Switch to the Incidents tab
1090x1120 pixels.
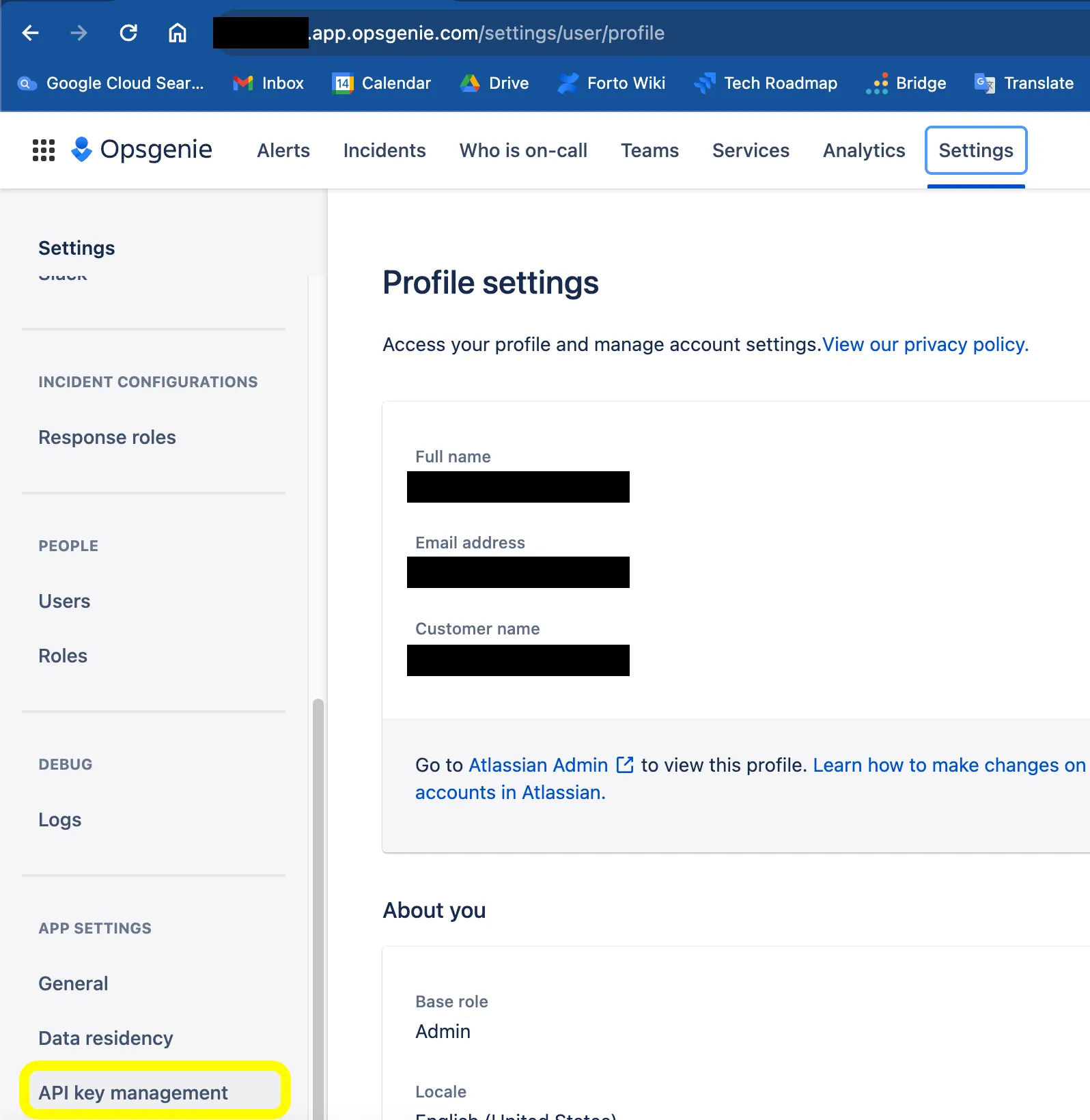pyautogui.click(x=385, y=150)
